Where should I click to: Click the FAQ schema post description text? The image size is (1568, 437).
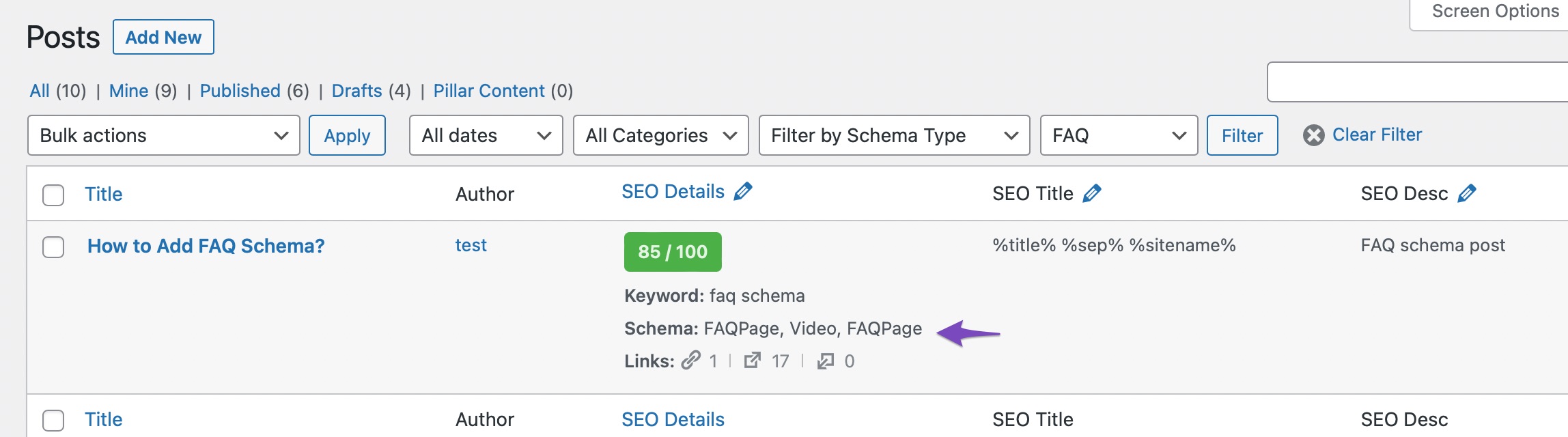[x=1433, y=245]
